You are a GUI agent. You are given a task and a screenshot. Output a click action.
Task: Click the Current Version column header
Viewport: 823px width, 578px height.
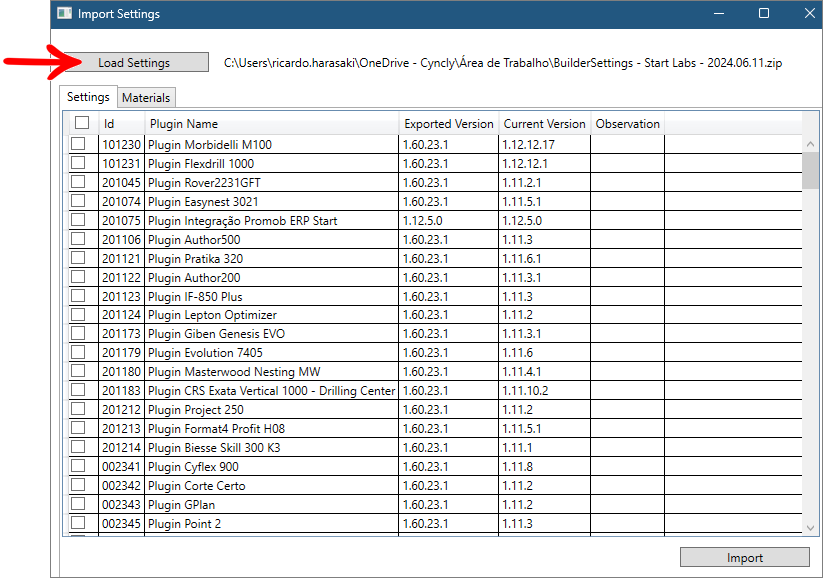tap(544, 124)
